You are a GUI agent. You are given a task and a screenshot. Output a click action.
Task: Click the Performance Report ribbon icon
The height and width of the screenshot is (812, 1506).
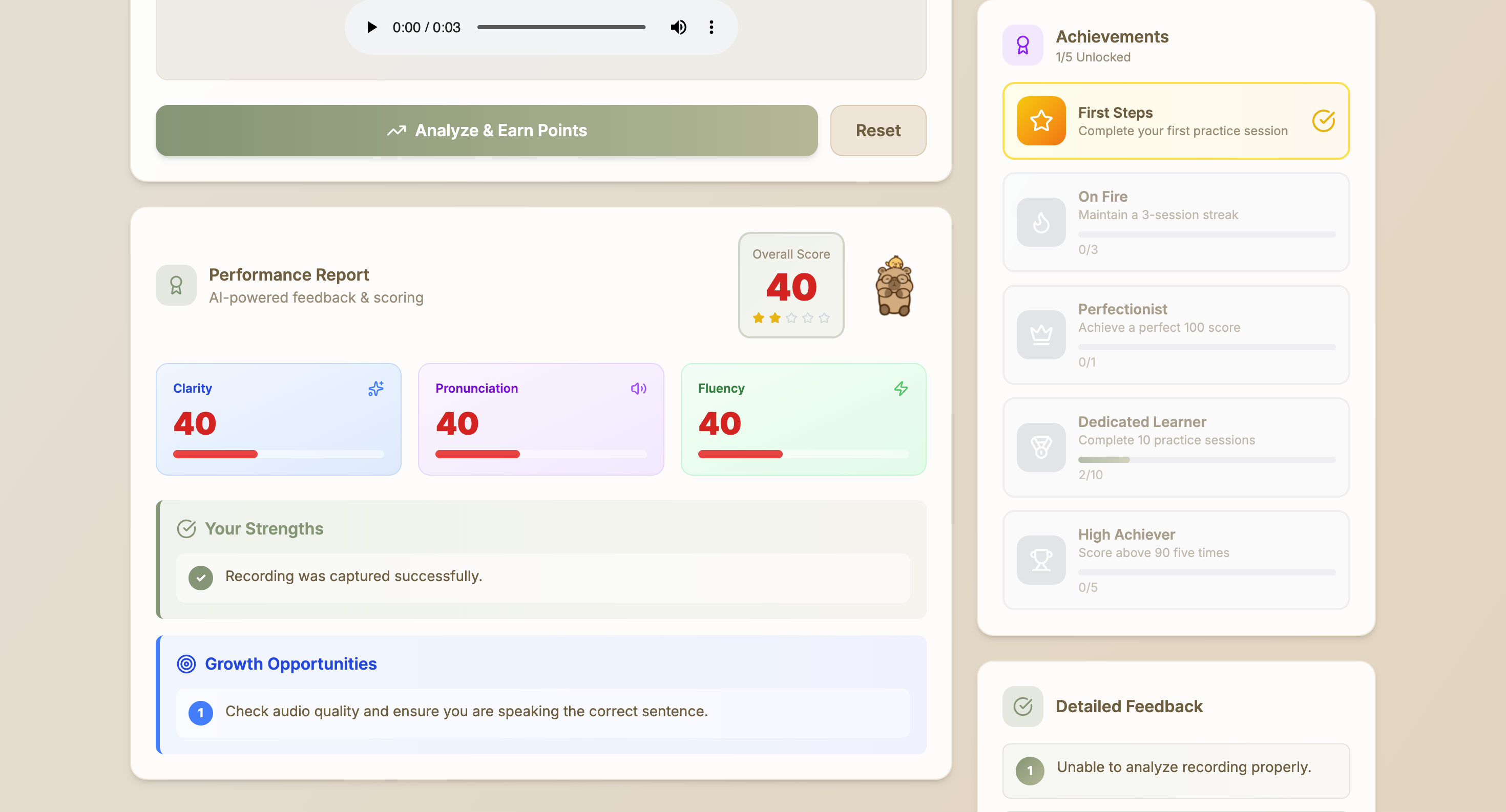click(x=176, y=285)
